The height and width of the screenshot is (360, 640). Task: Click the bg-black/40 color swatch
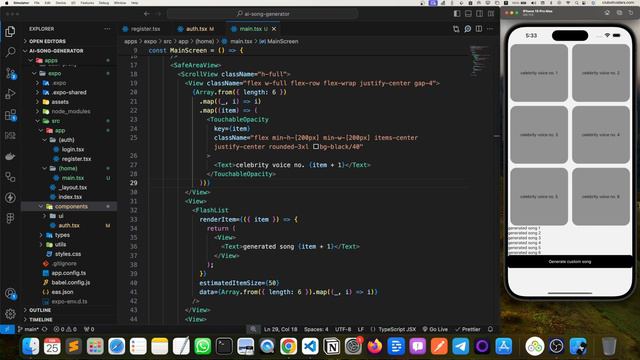point(316,147)
